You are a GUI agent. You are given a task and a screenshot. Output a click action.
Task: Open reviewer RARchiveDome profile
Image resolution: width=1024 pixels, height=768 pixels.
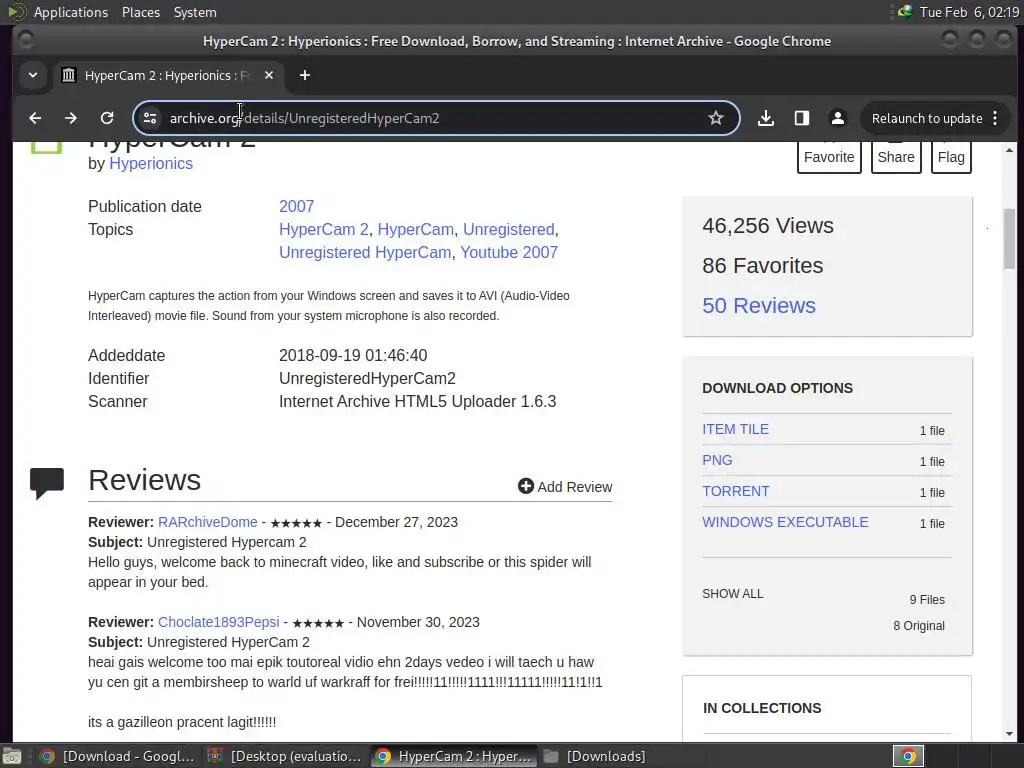click(x=208, y=522)
